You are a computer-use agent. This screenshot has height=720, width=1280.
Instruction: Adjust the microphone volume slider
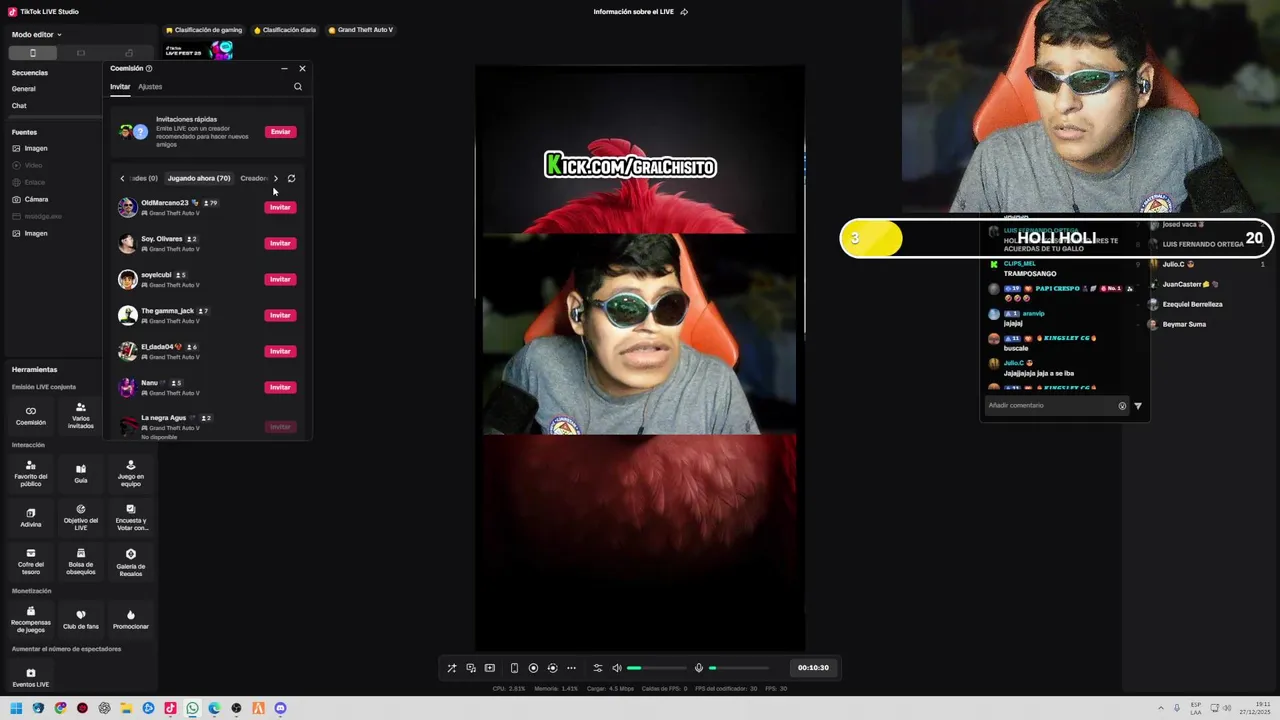click(x=739, y=668)
